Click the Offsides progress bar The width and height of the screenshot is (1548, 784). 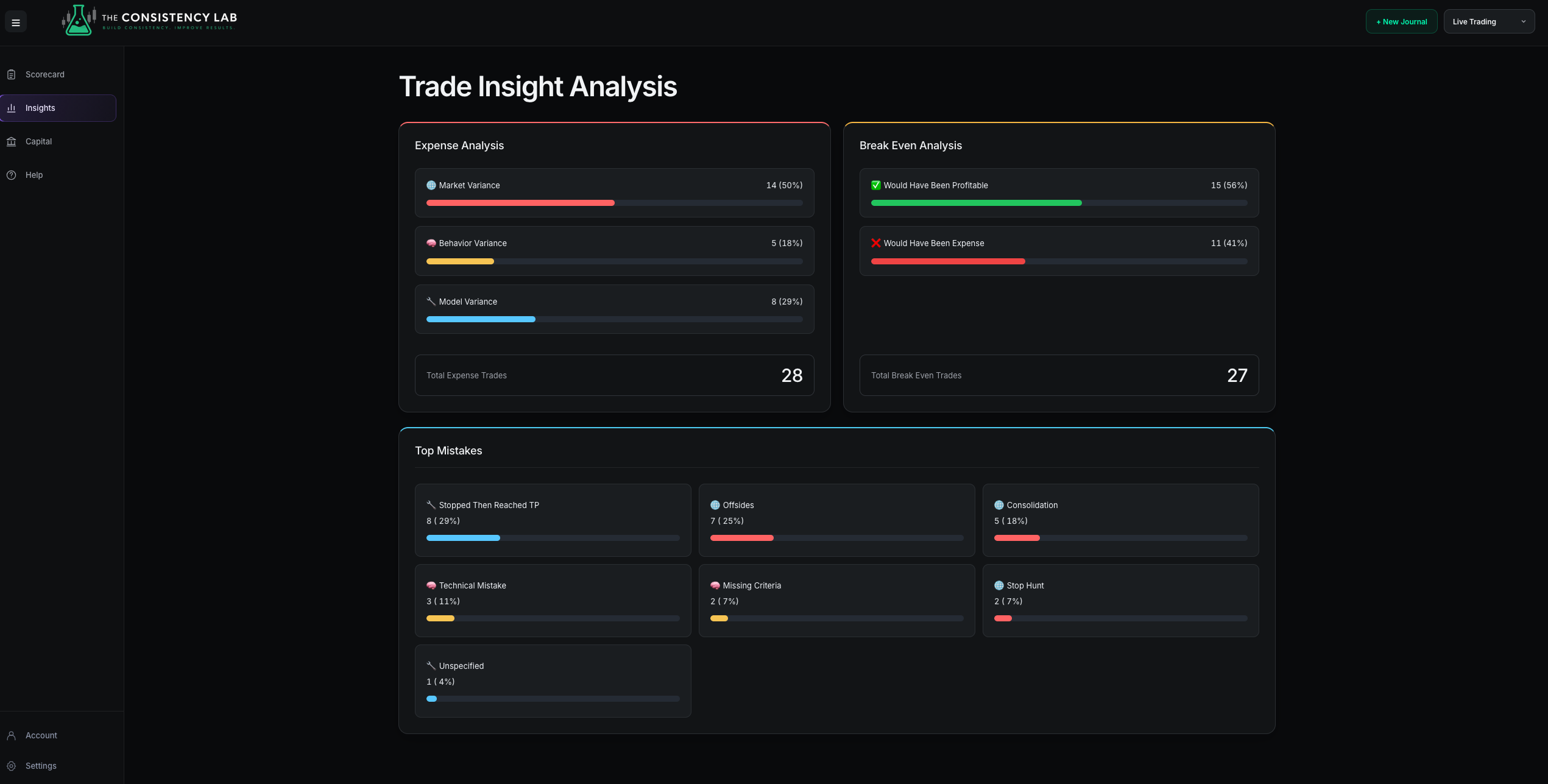836,538
